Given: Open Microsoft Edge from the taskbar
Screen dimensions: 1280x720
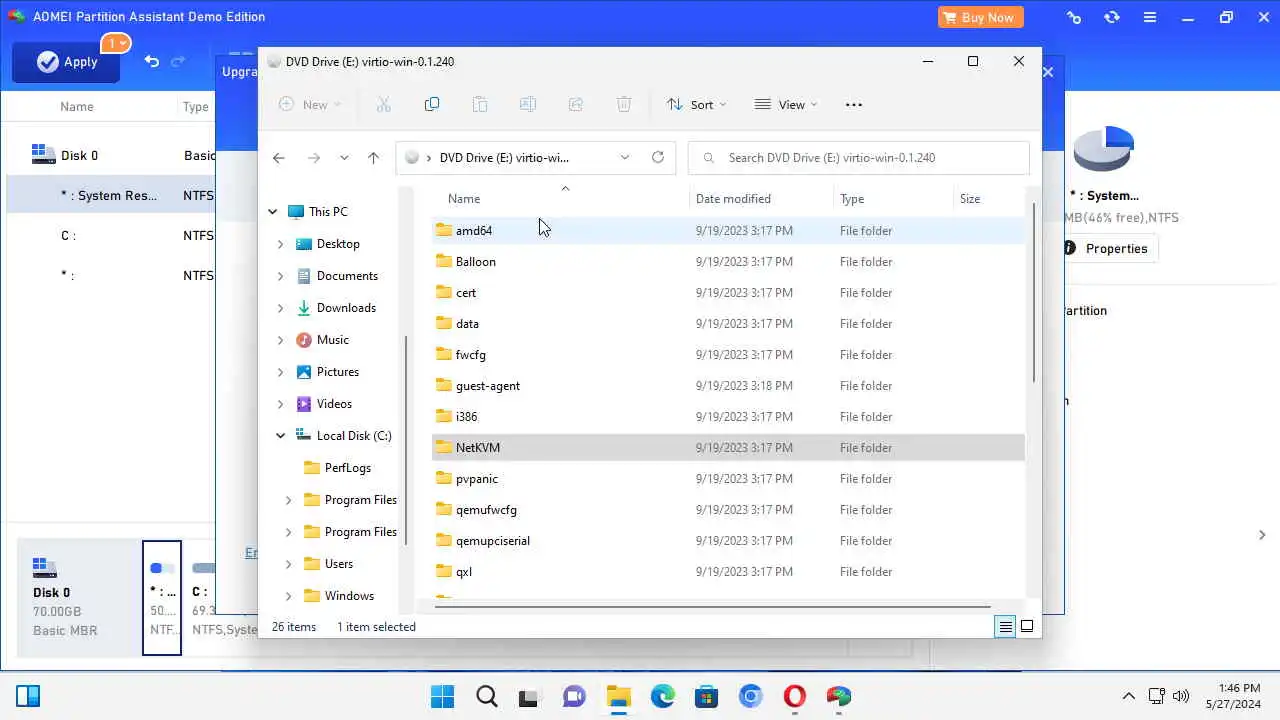Looking at the screenshot, I should (x=662, y=696).
